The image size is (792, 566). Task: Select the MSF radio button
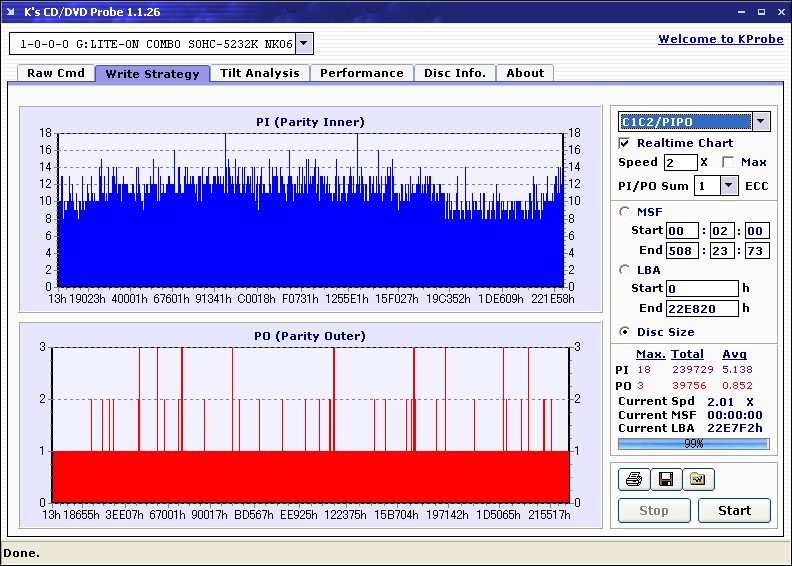[625, 211]
